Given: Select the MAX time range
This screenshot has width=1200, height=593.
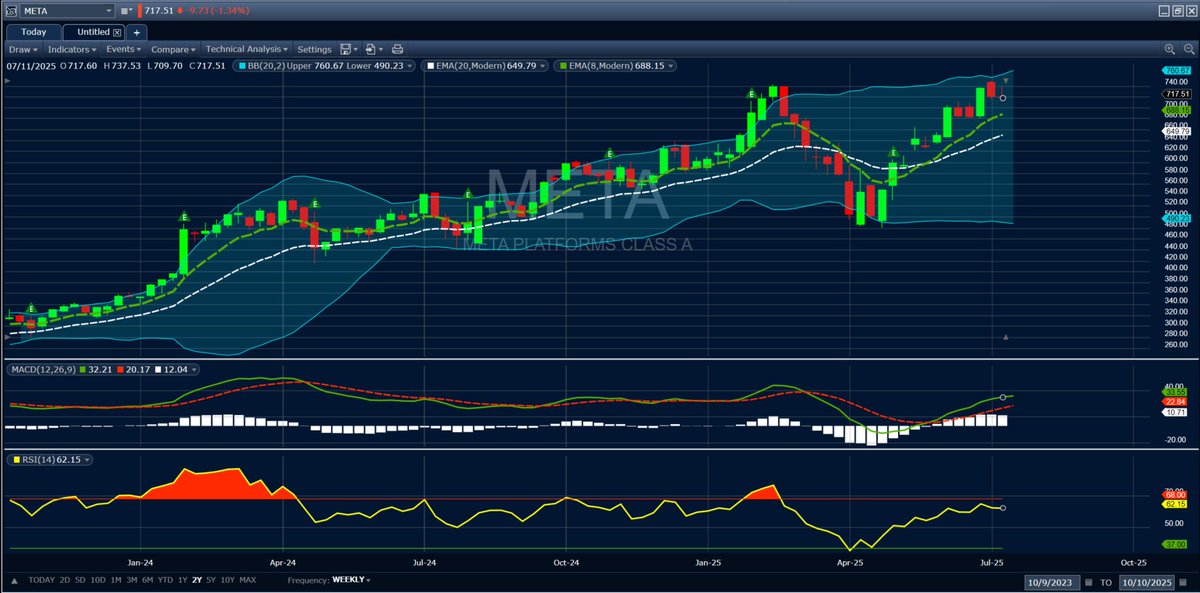Looking at the screenshot, I should [248, 580].
